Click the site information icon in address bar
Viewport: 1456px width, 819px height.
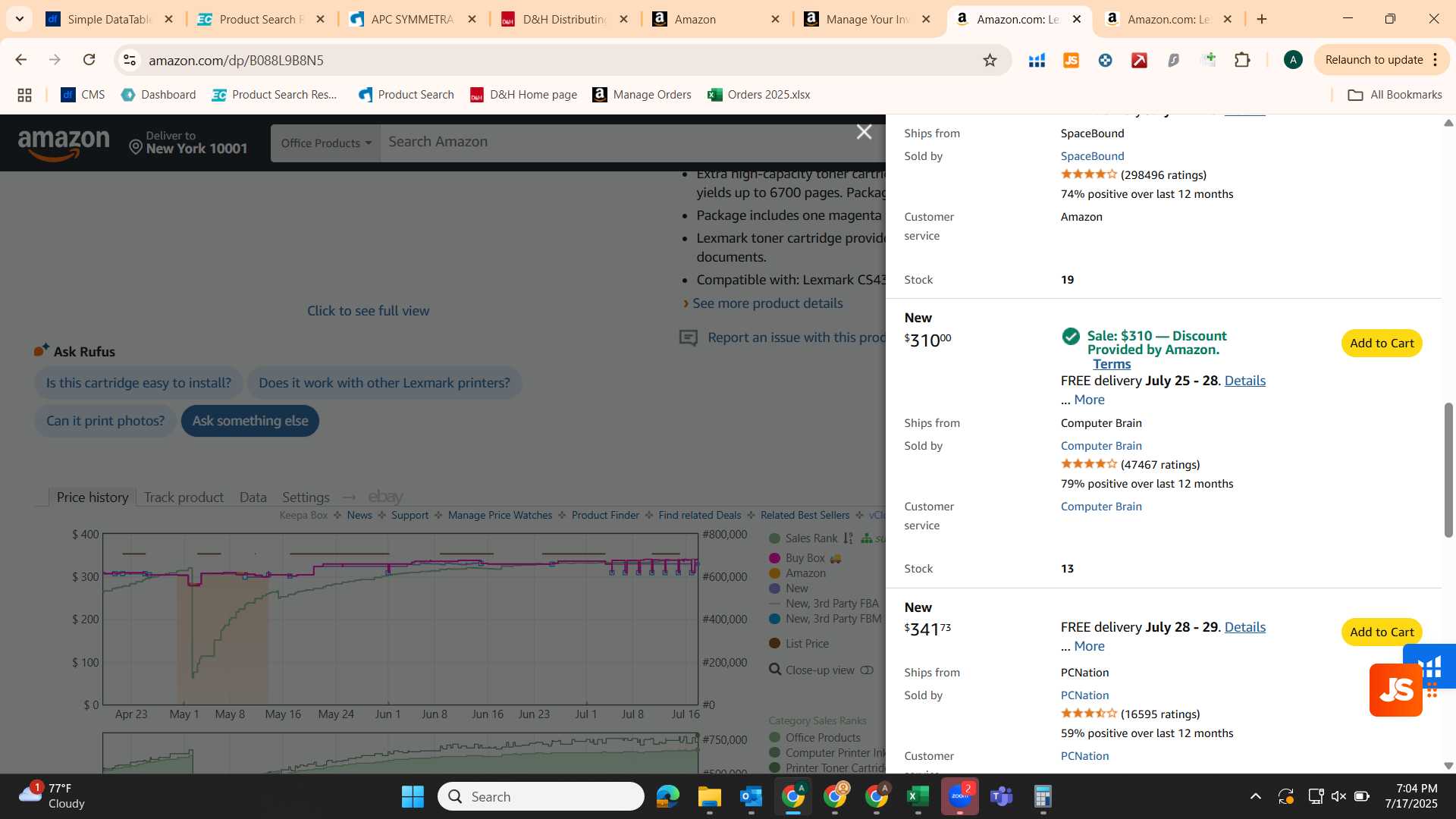click(x=130, y=60)
